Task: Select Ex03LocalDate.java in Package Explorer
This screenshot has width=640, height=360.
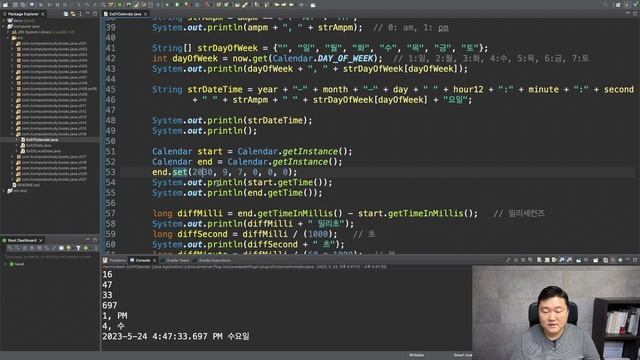Action: pyautogui.click(x=44, y=151)
